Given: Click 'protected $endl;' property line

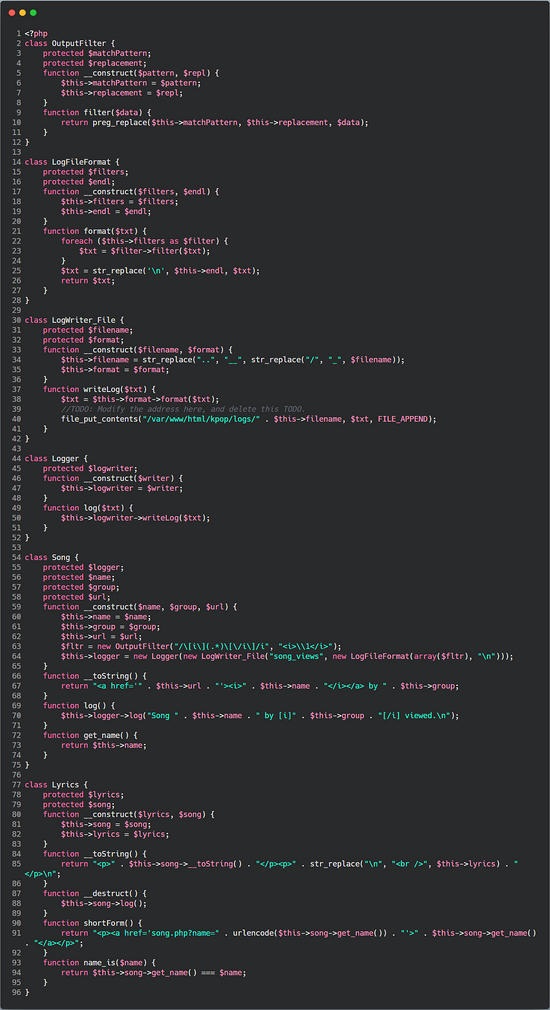Looking at the screenshot, I should click(81, 182).
